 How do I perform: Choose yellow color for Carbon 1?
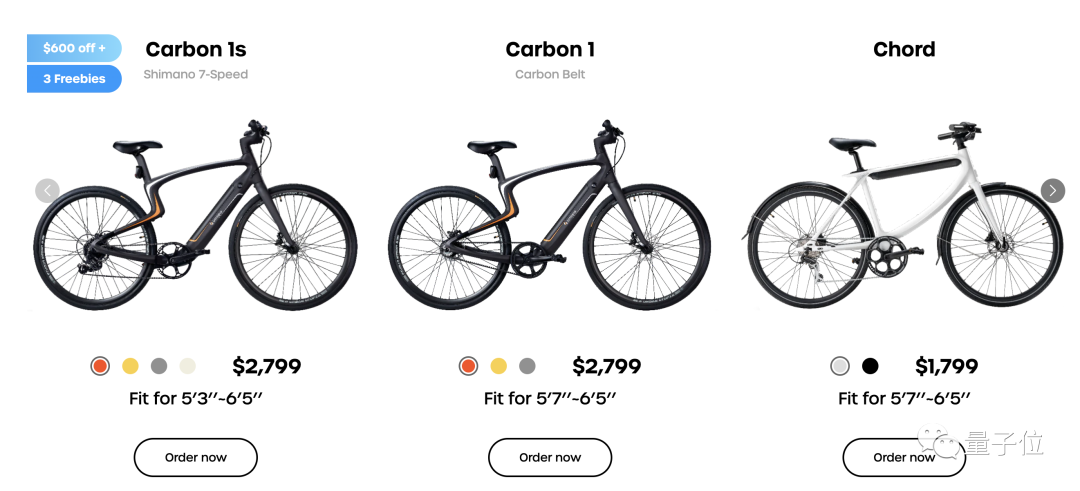click(x=499, y=366)
